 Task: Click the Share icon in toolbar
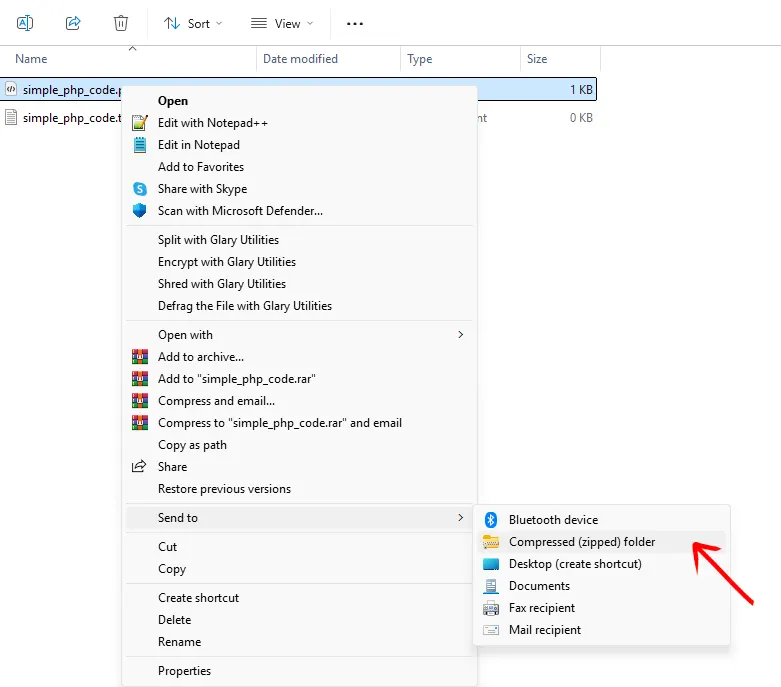click(73, 22)
